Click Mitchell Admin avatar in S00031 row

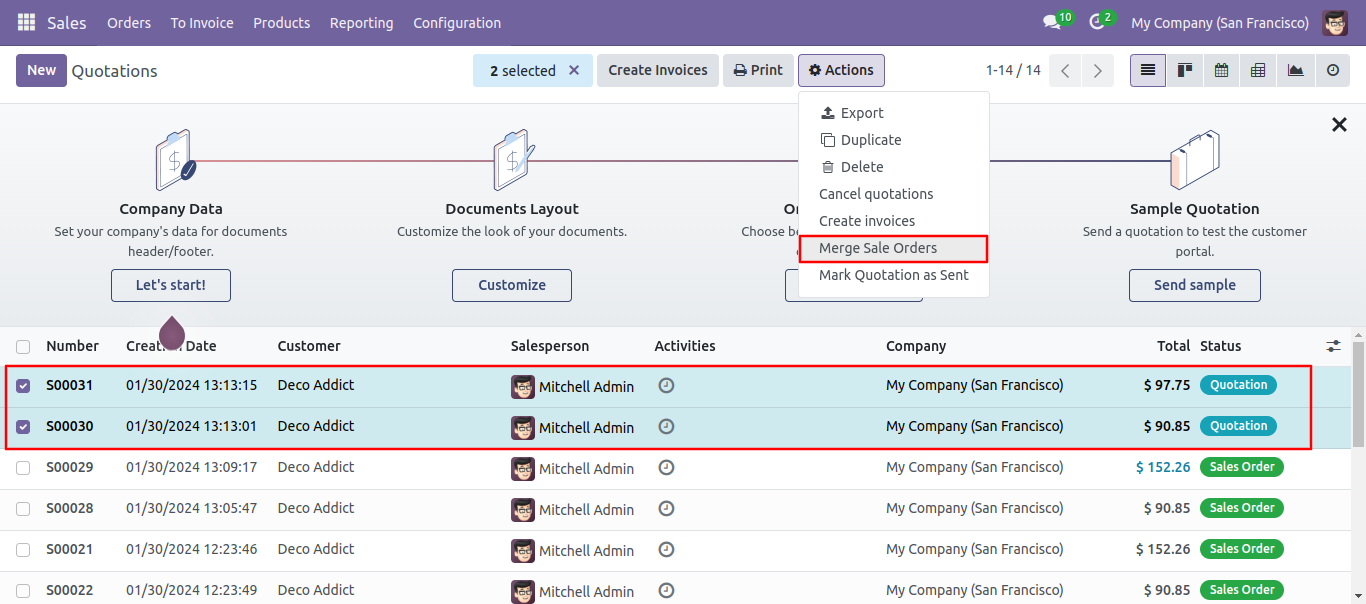point(523,387)
